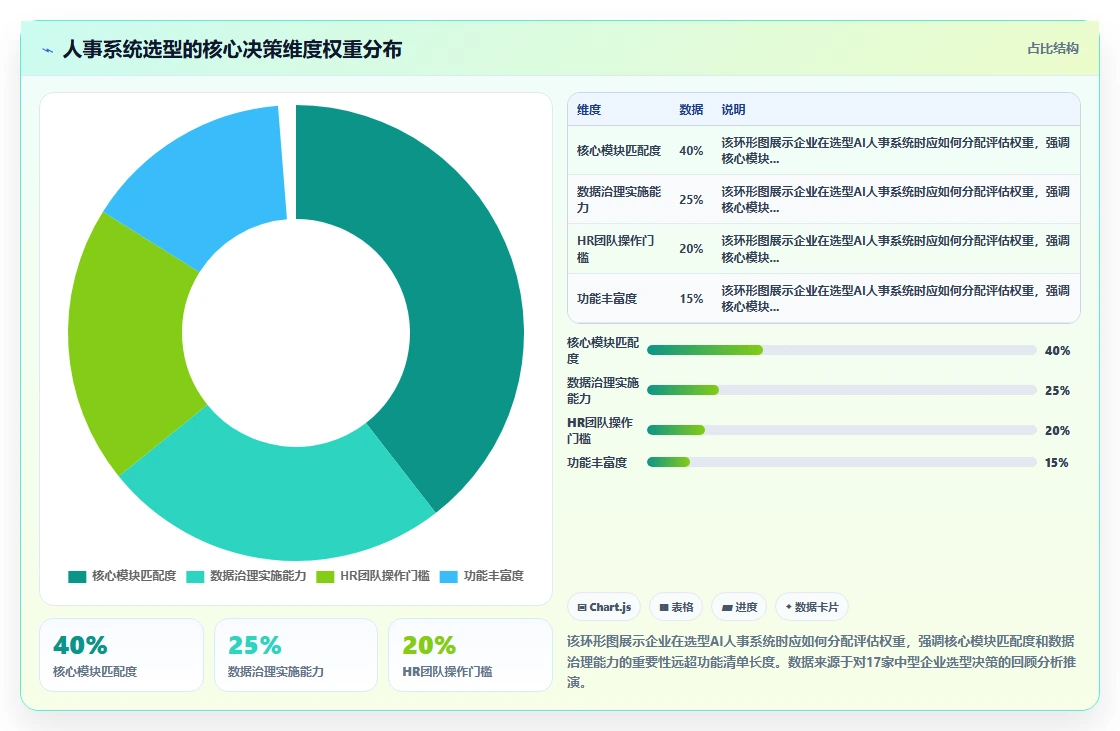The image size is (1120, 731).
Task: Click the 25% 数据治理实施能力 stat card
Action: pyautogui.click(x=296, y=655)
